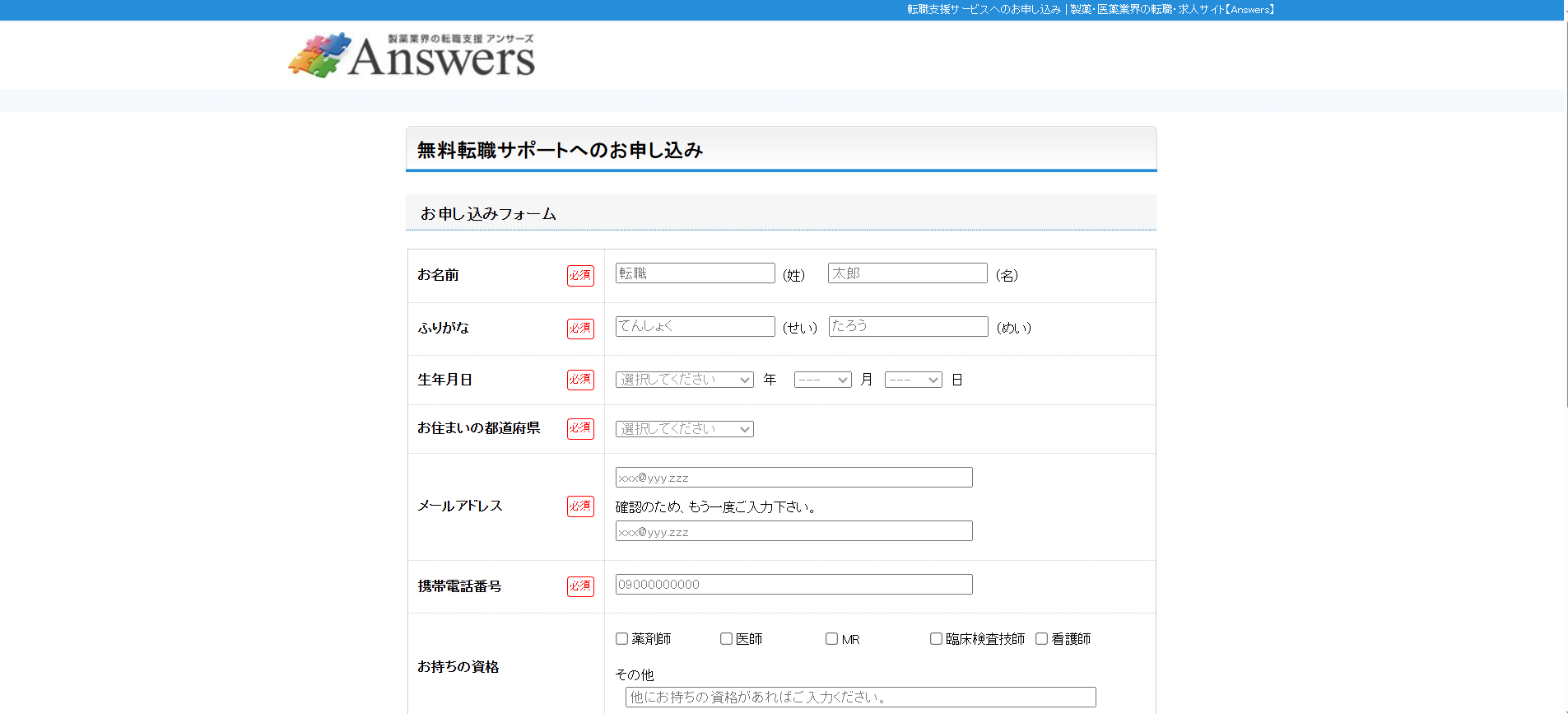This screenshot has width=1568, height=714.
Task: Open the birth month dropdown
Action: tap(822, 380)
